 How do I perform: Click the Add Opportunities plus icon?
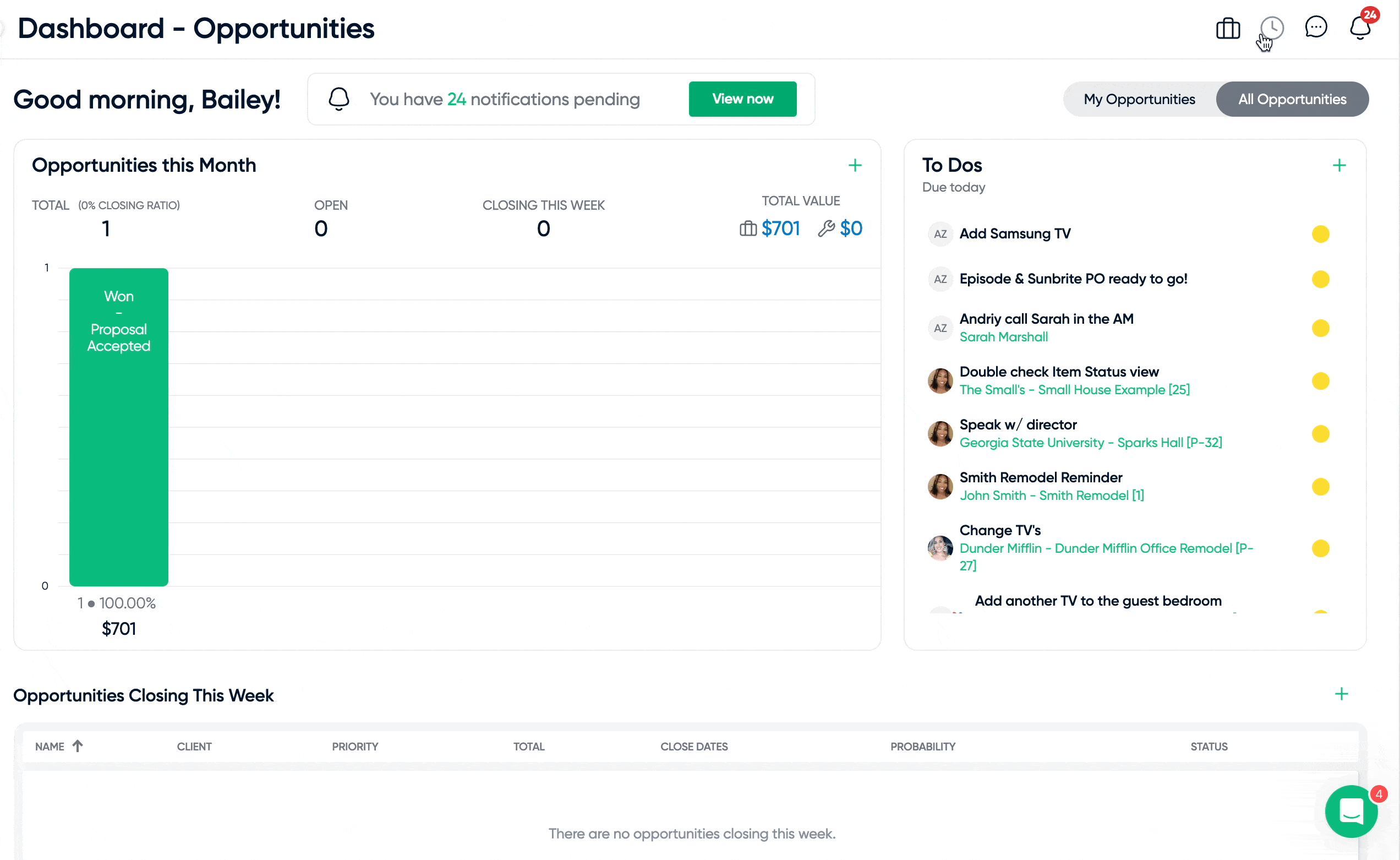coord(855,165)
